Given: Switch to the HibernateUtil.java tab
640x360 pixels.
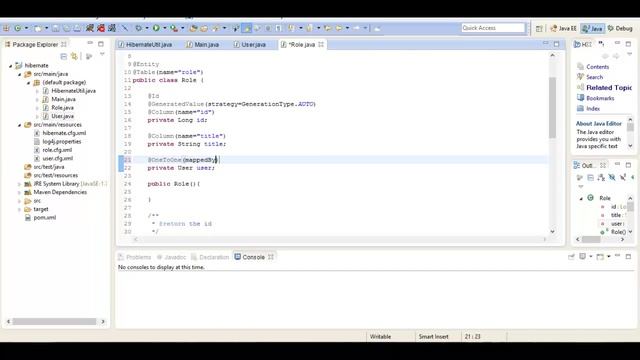Looking at the screenshot, I should pos(144,44).
